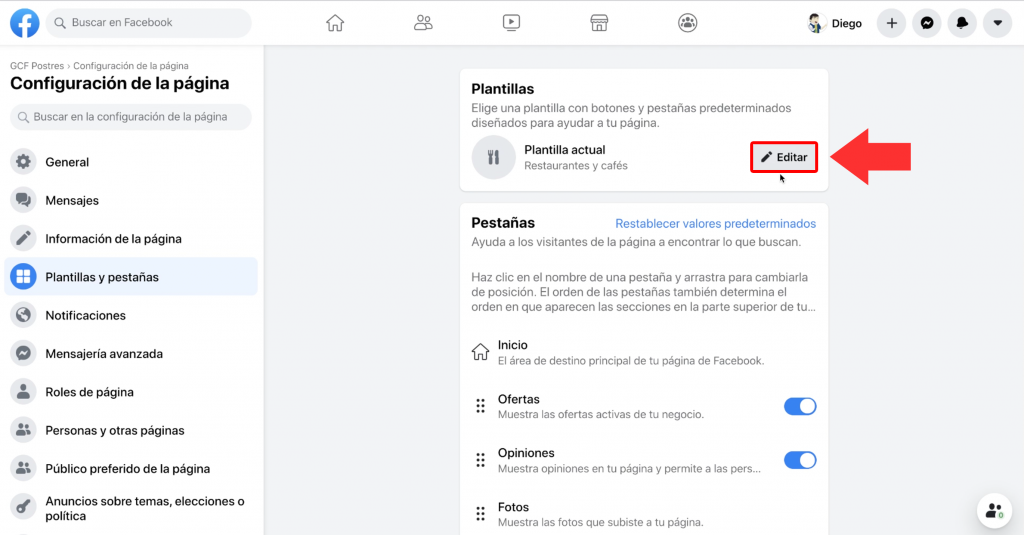Click Editar button for current template

pyautogui.click(x=784, y=157)
